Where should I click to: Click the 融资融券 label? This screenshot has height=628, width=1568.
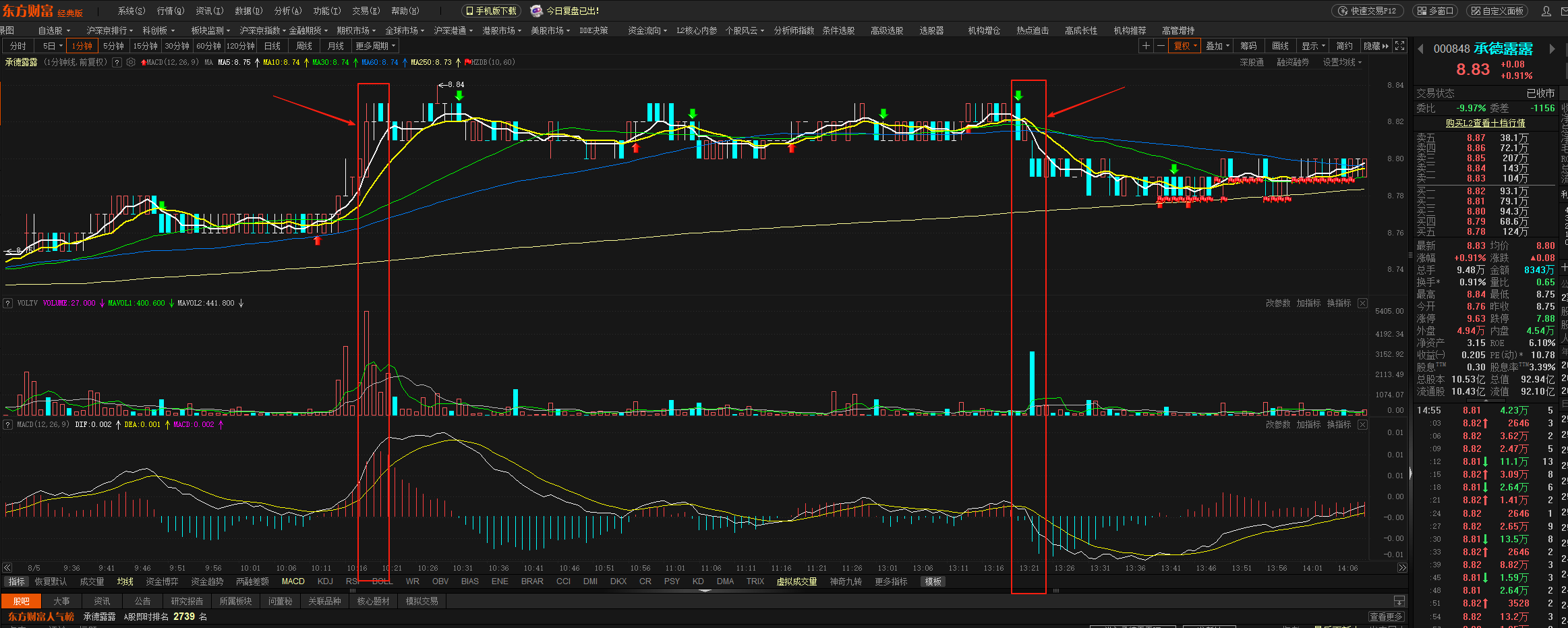click(x=1293, y=62)
